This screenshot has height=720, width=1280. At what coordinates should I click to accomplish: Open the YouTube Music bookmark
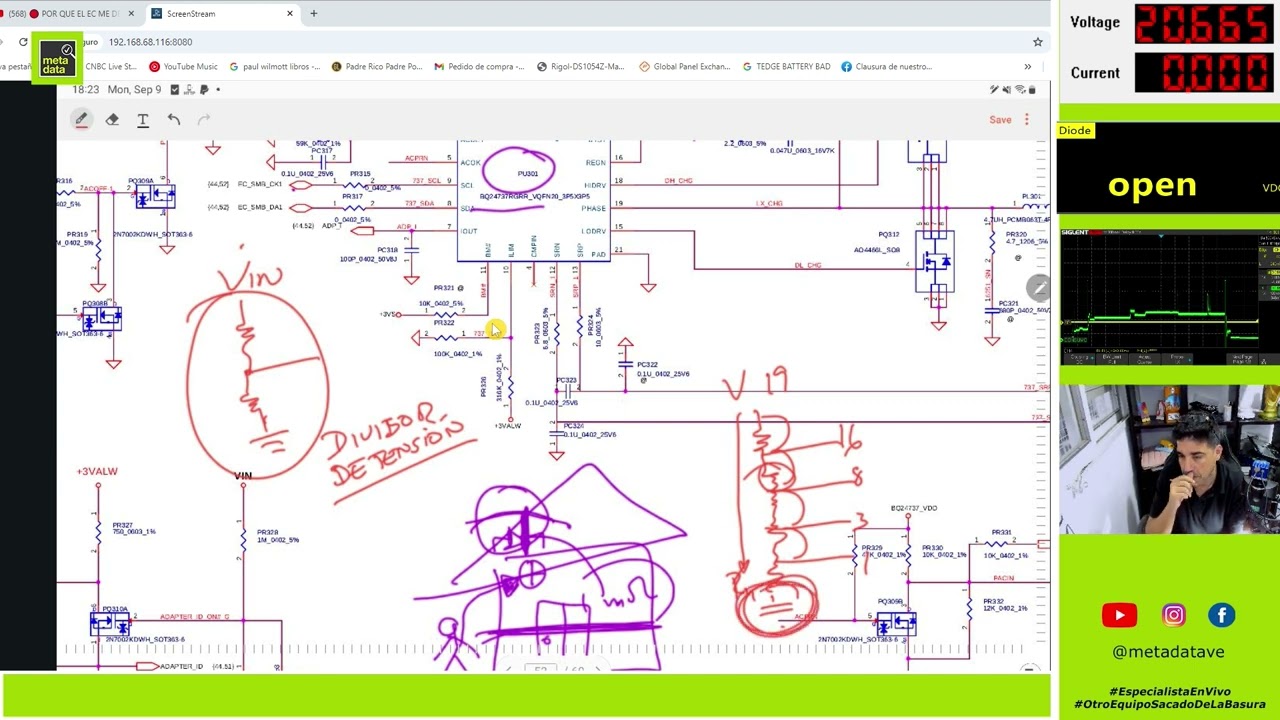coord(183,67)
